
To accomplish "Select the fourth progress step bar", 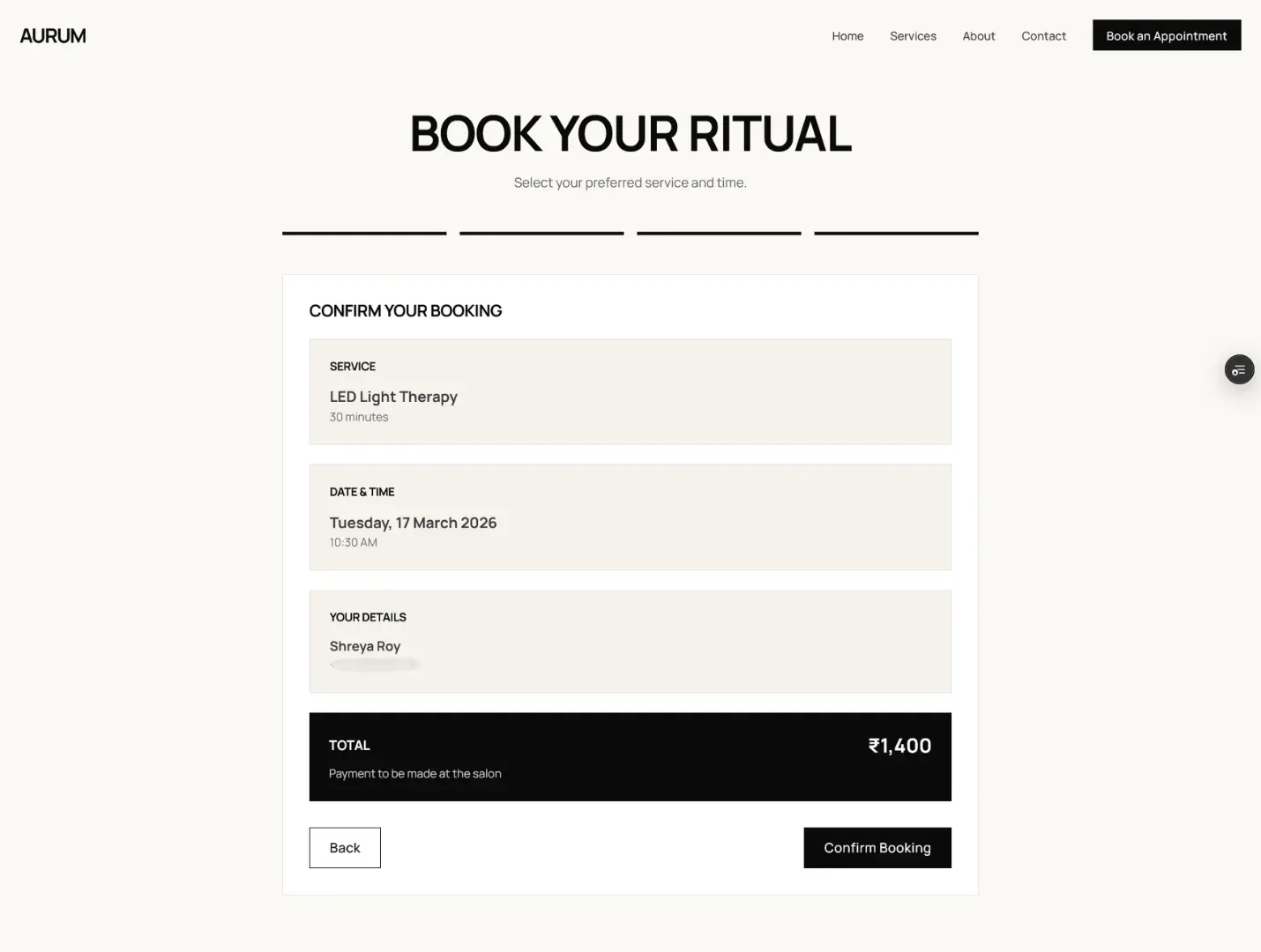I will click(896, 233).
